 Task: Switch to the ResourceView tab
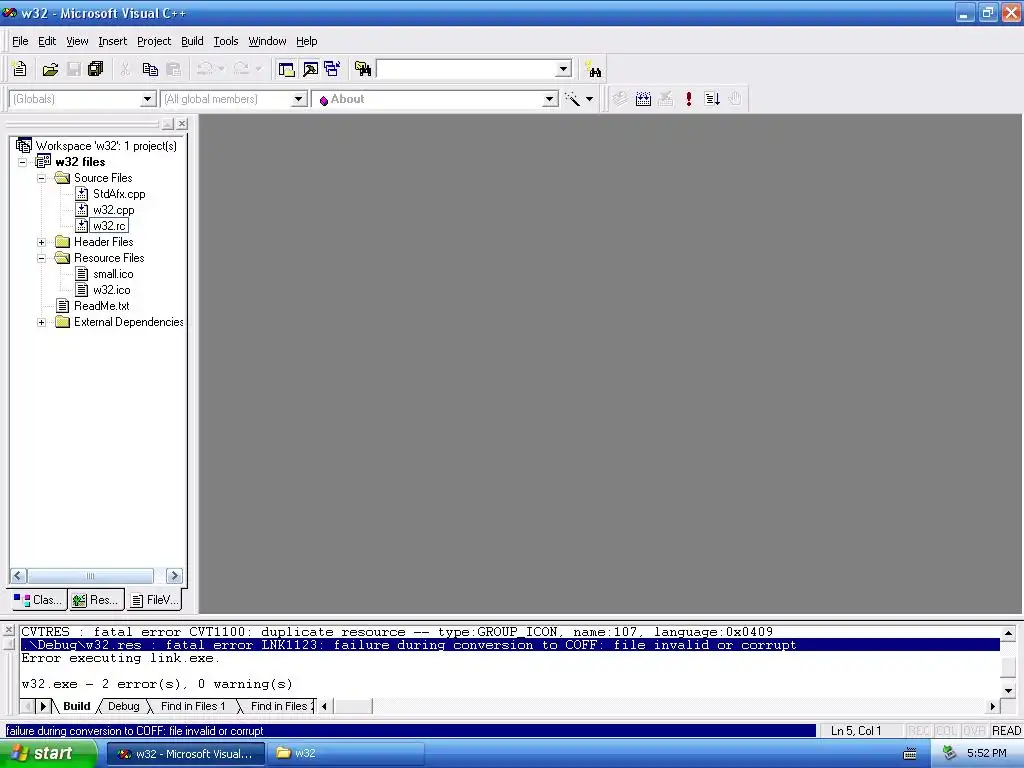(96, 600)
